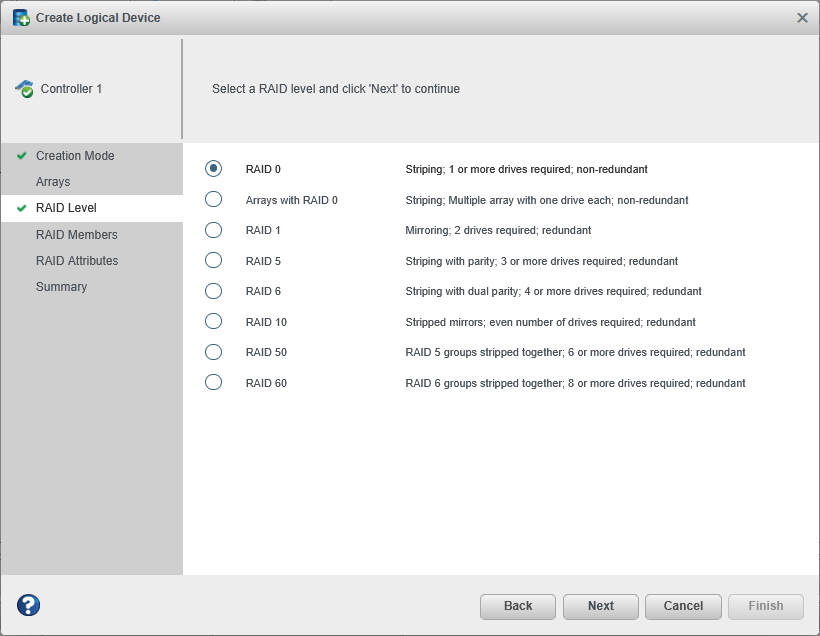Pick the RAID 5 radio button
This screenshot has height=636, width=820.
click(x=213, y=261)
